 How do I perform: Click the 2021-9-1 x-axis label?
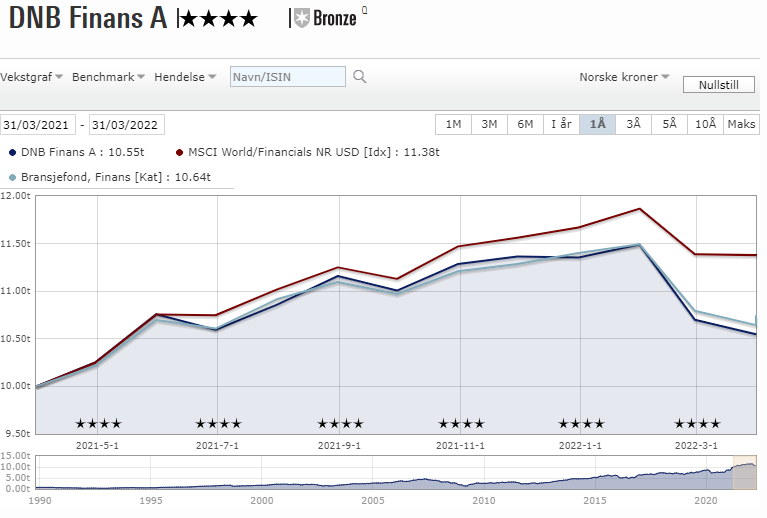(339, 446)
